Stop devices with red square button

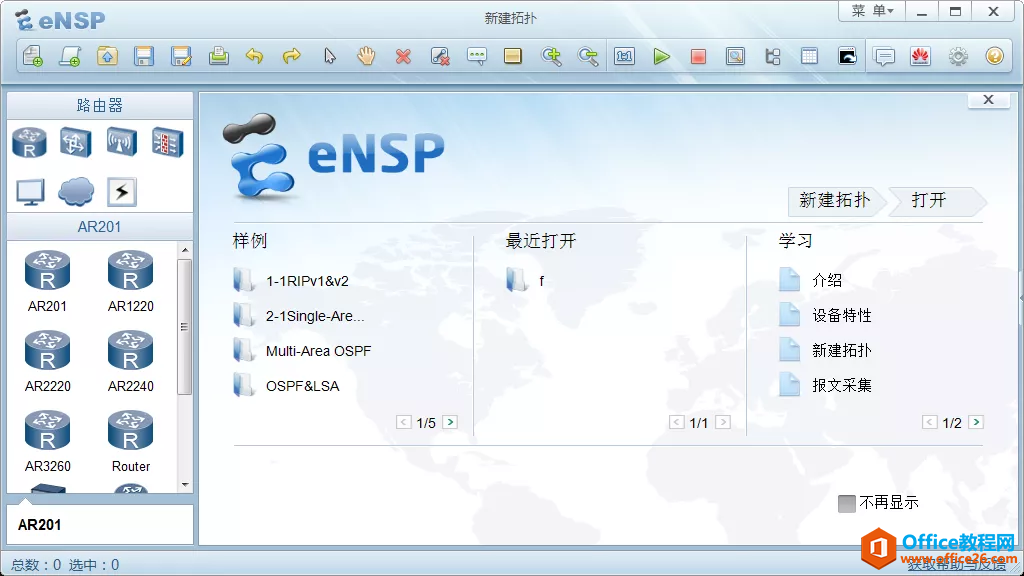698,56
